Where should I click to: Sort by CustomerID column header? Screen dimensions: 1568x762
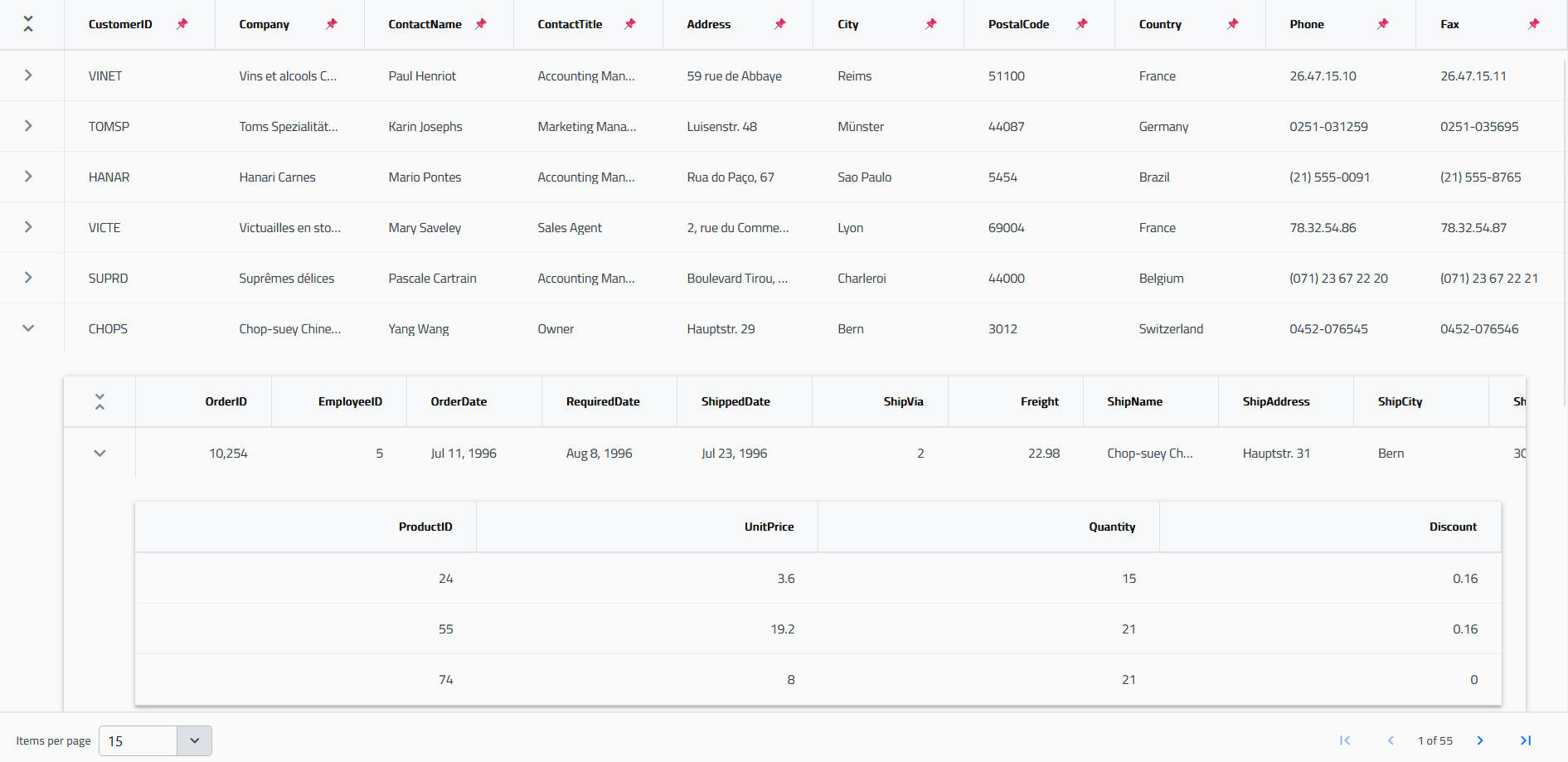120,24
